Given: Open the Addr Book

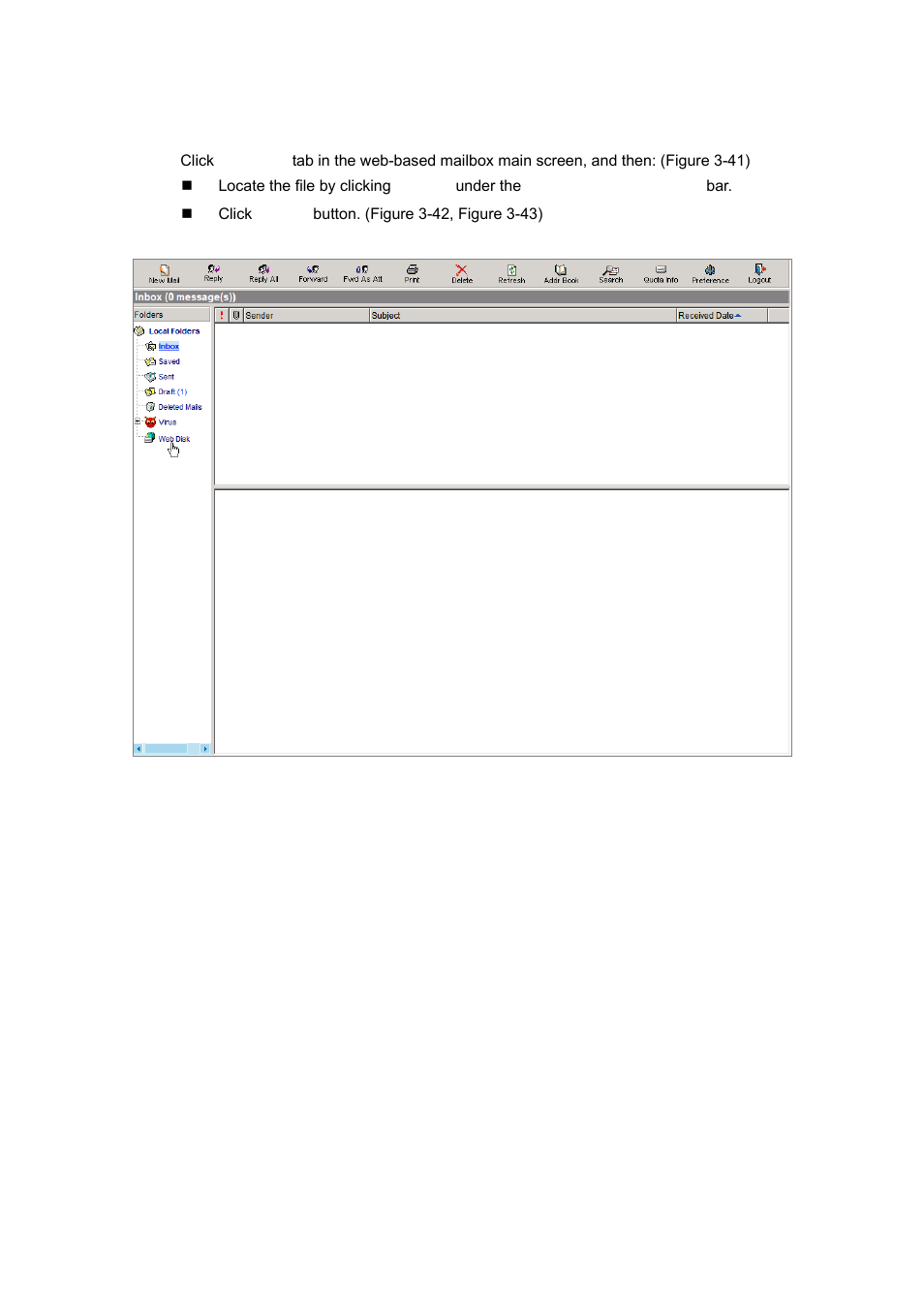Looking at the screenshot, I should point(561,273).
